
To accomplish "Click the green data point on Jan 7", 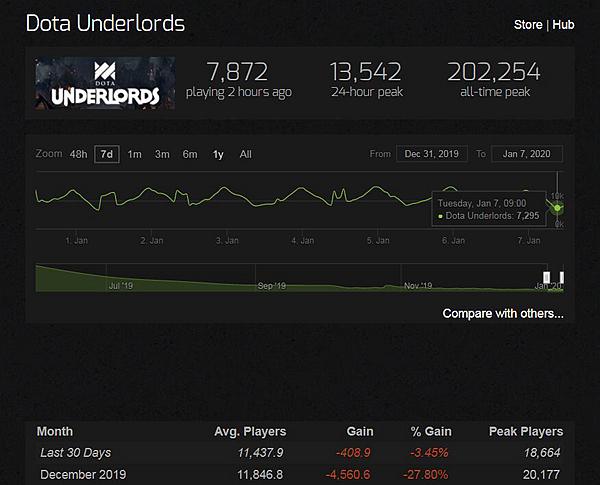I will (558, 208).
